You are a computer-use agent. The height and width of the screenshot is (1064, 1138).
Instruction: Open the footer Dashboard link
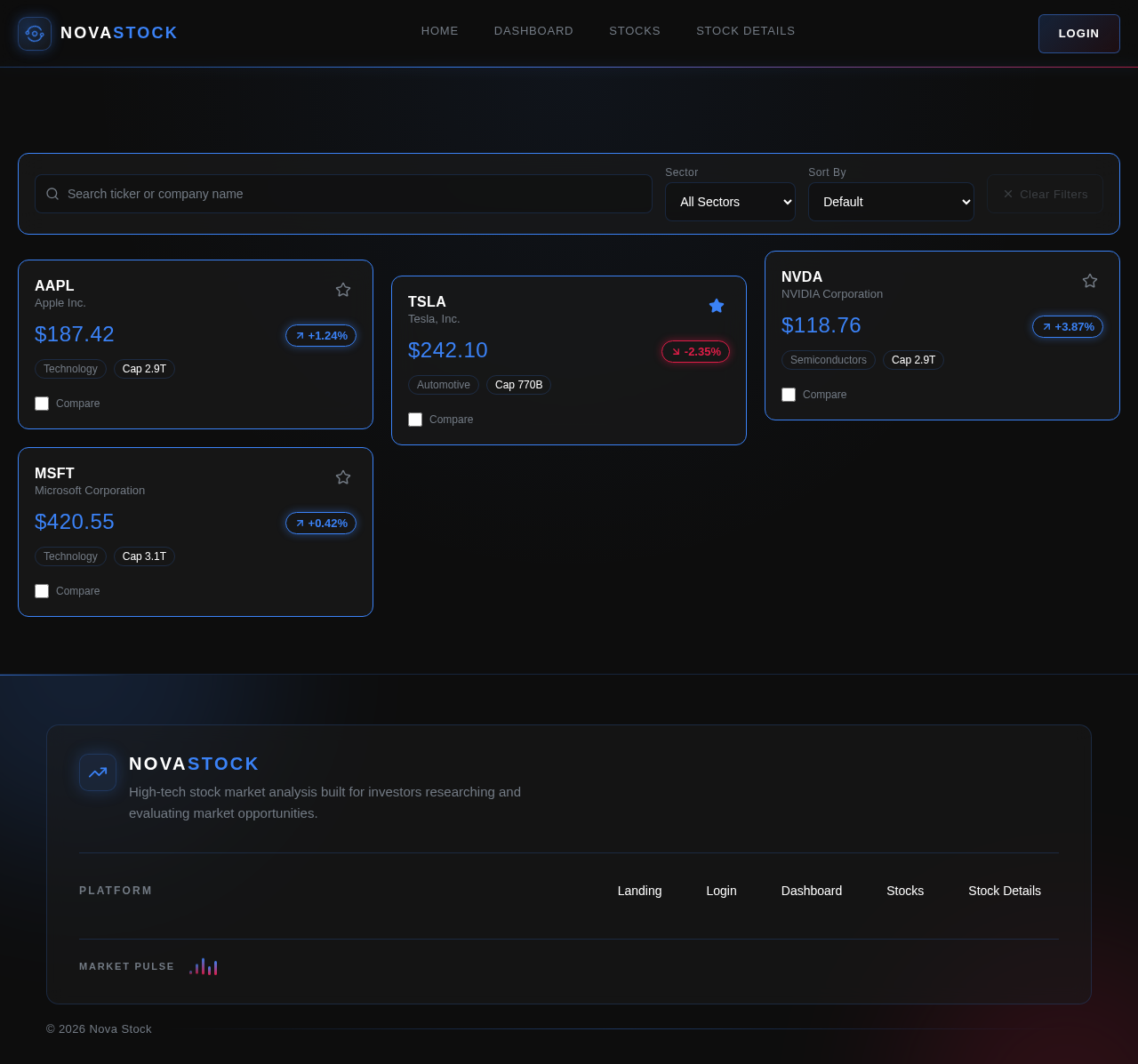coord(812,891)
